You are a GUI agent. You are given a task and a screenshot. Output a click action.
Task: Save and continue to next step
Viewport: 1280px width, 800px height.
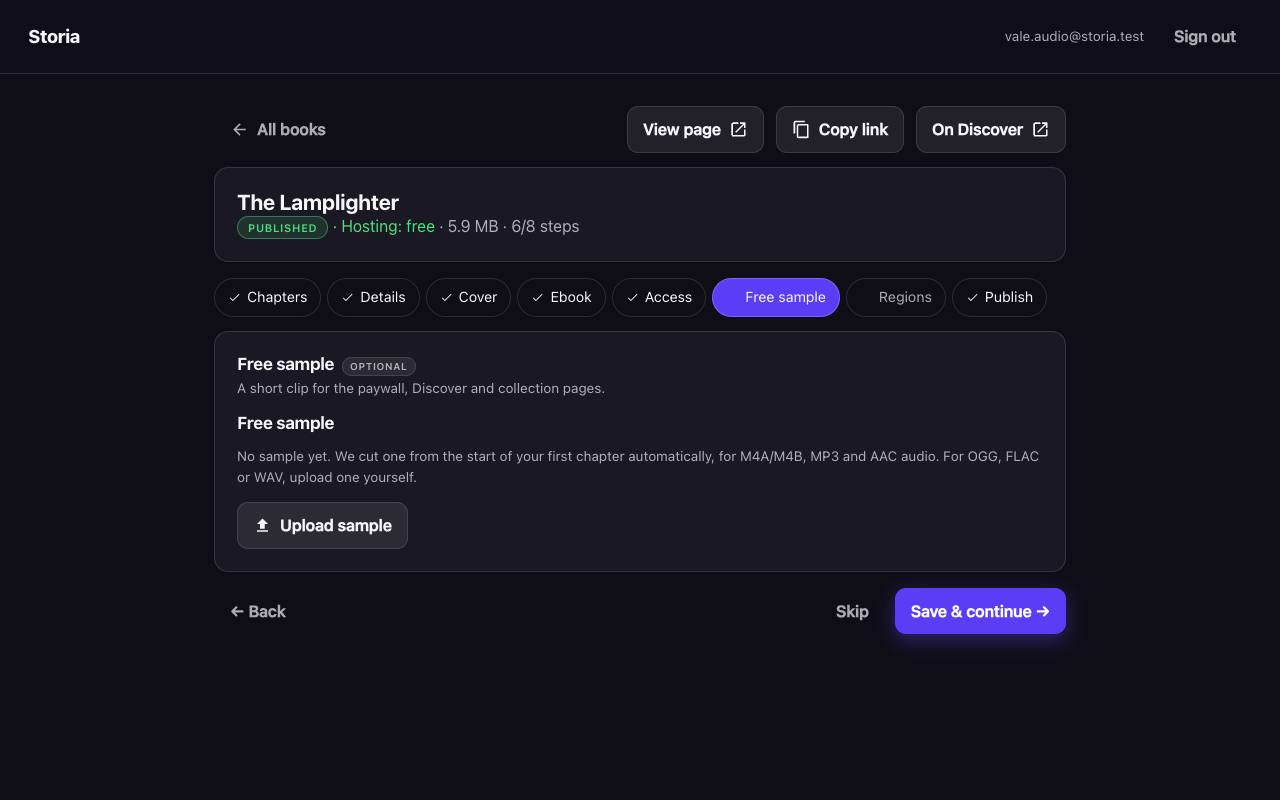click(x=980, y=611)
